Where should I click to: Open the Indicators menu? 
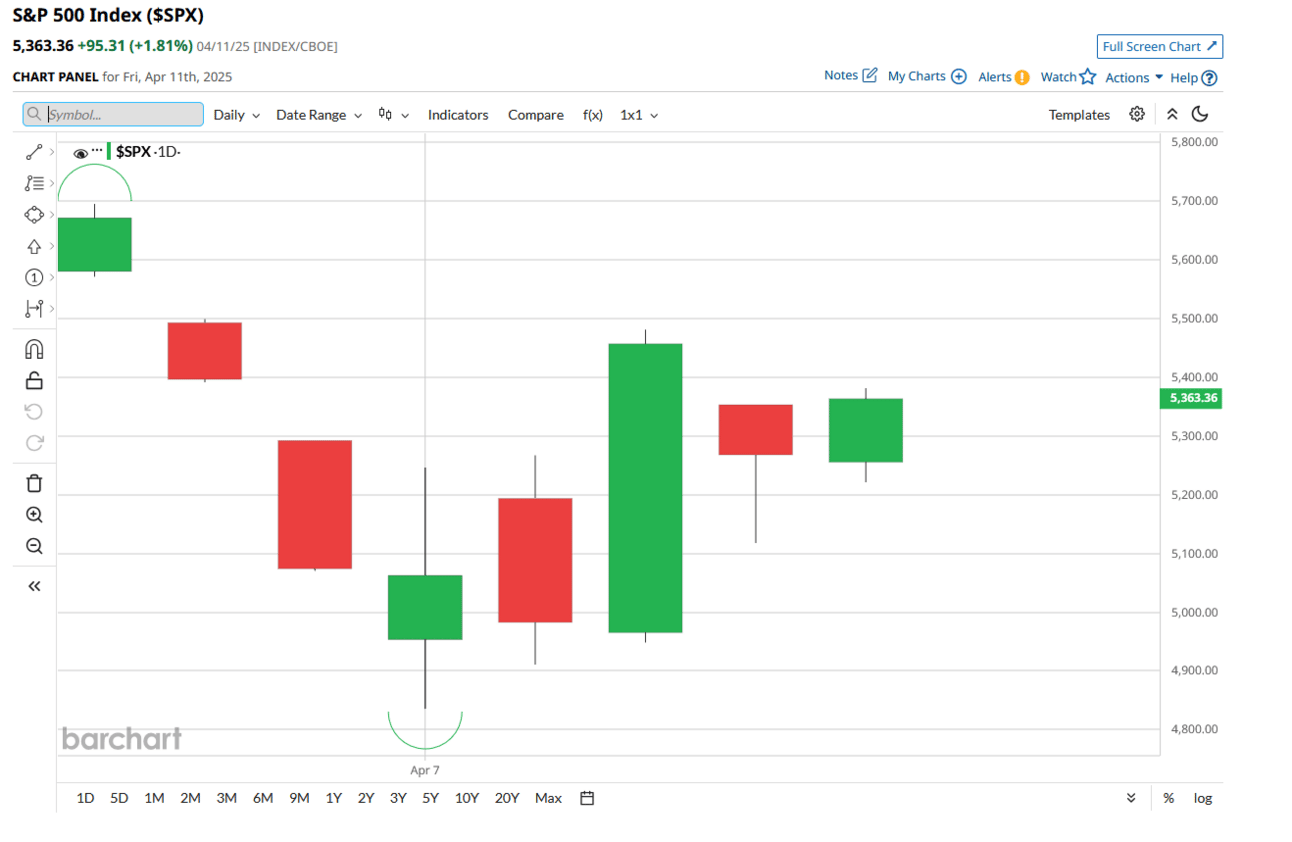(x=458, y=115)
